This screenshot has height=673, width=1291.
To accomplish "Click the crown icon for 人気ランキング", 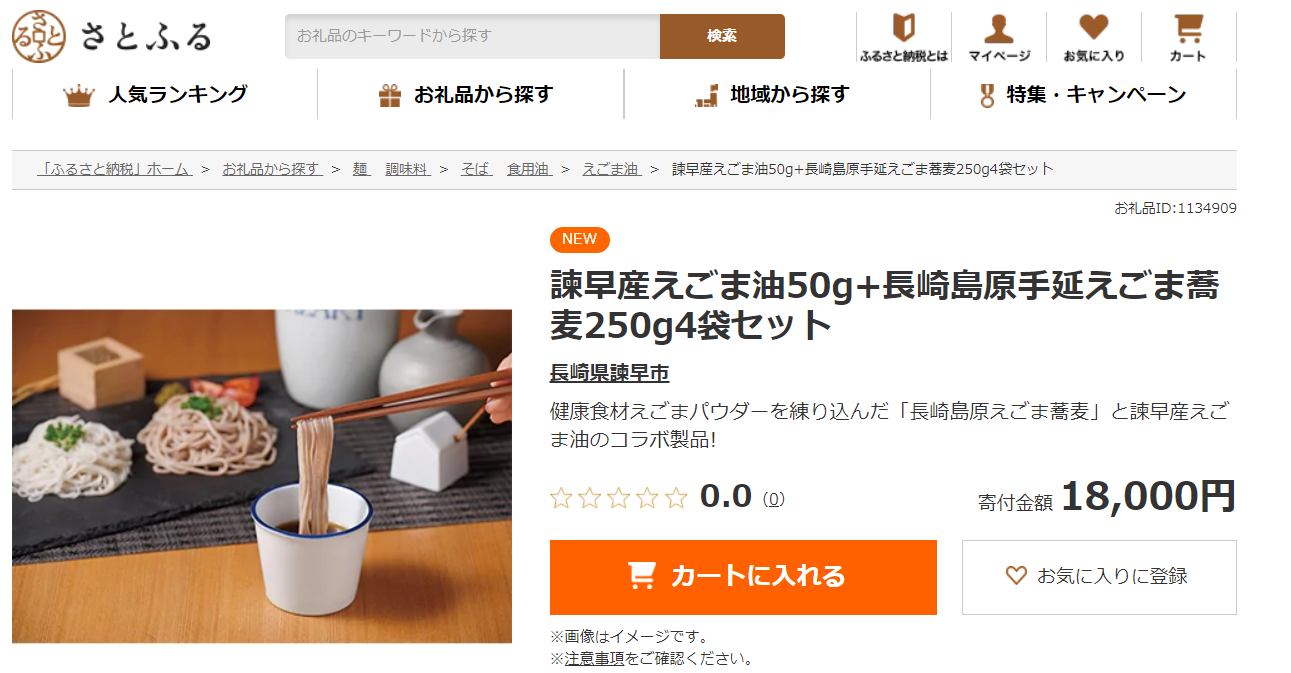I will point(79,96).
